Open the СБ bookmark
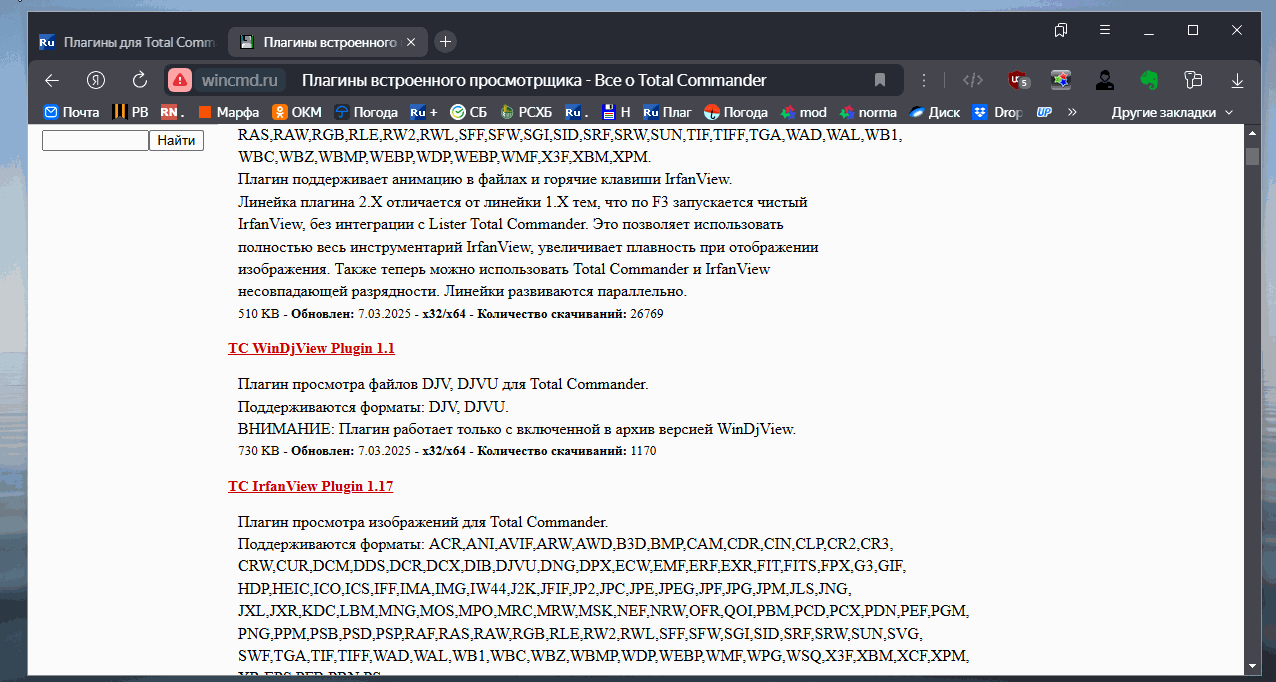This screenshot has width=1276, height=682. [469, 112]
